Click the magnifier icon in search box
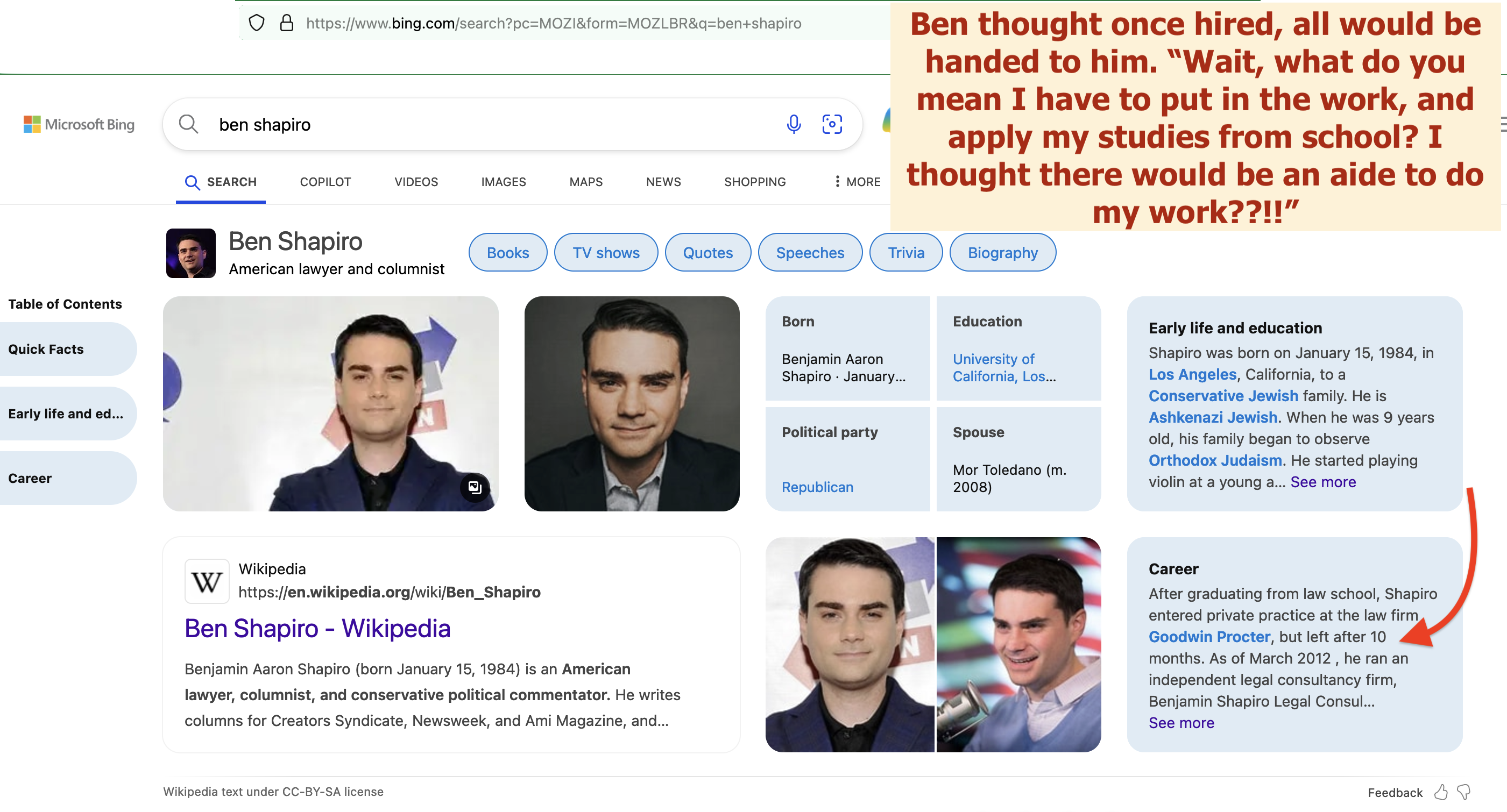Image resolution: width=1507 pixels, height=812 pixels. tap(188, 124)
